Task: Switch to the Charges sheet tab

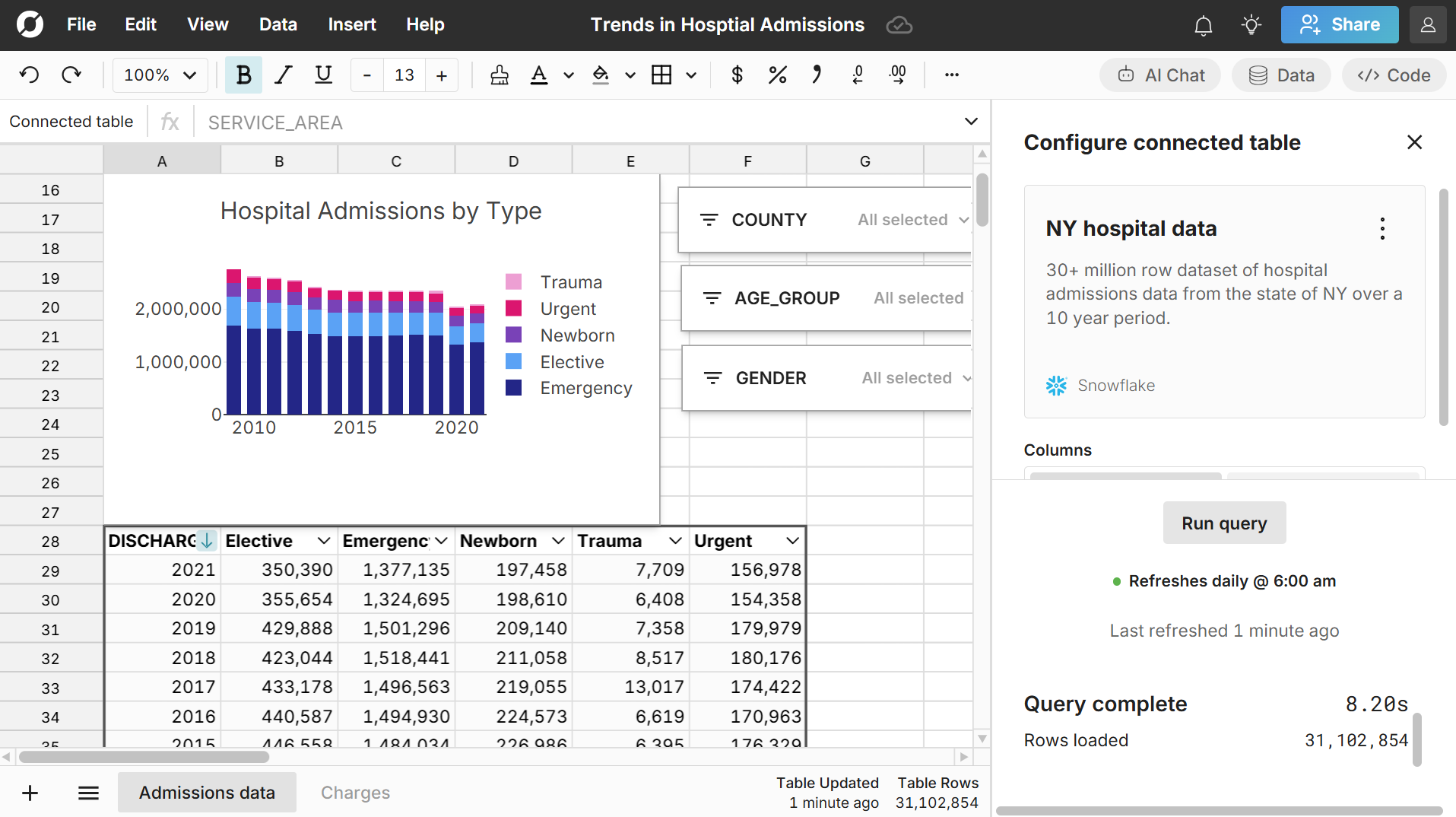Action: coord(355,793)
